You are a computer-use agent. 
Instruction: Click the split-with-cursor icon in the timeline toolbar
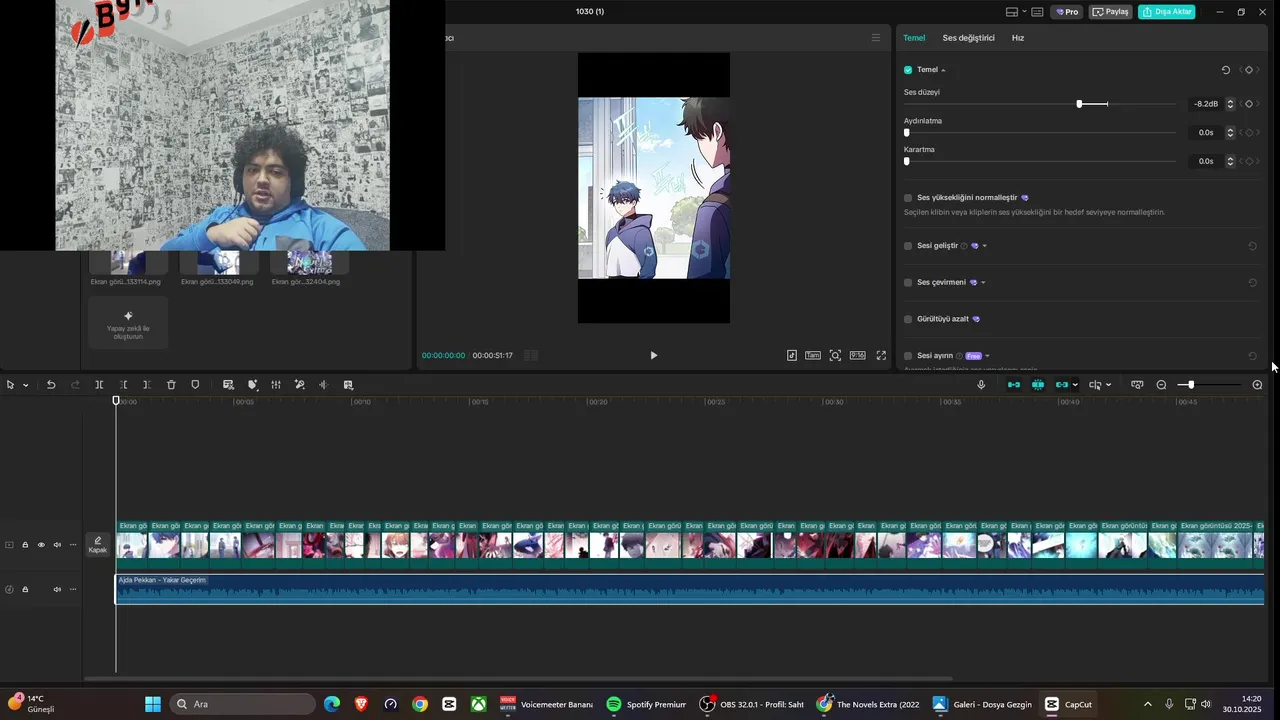coord(1095,385)
